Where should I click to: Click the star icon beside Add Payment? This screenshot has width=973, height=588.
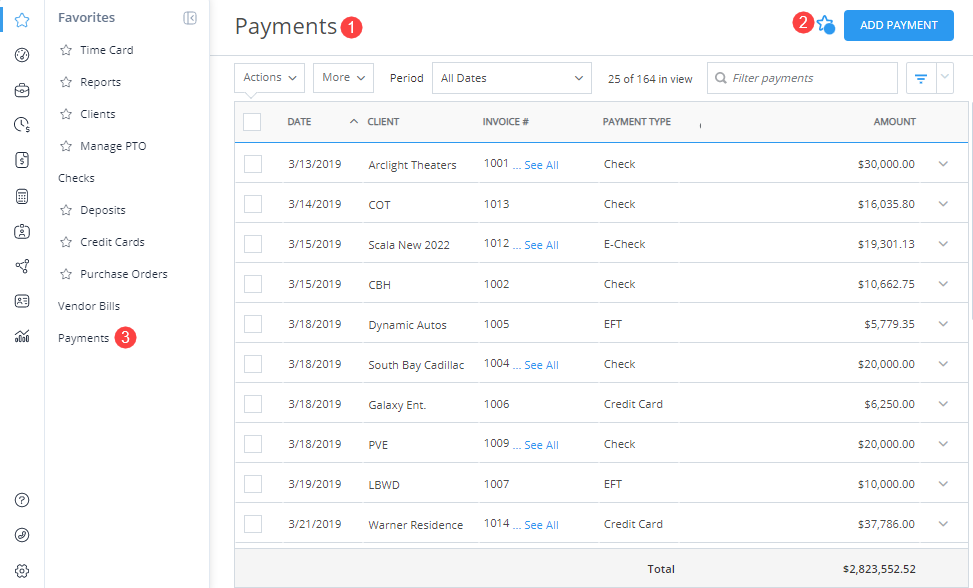825,24
